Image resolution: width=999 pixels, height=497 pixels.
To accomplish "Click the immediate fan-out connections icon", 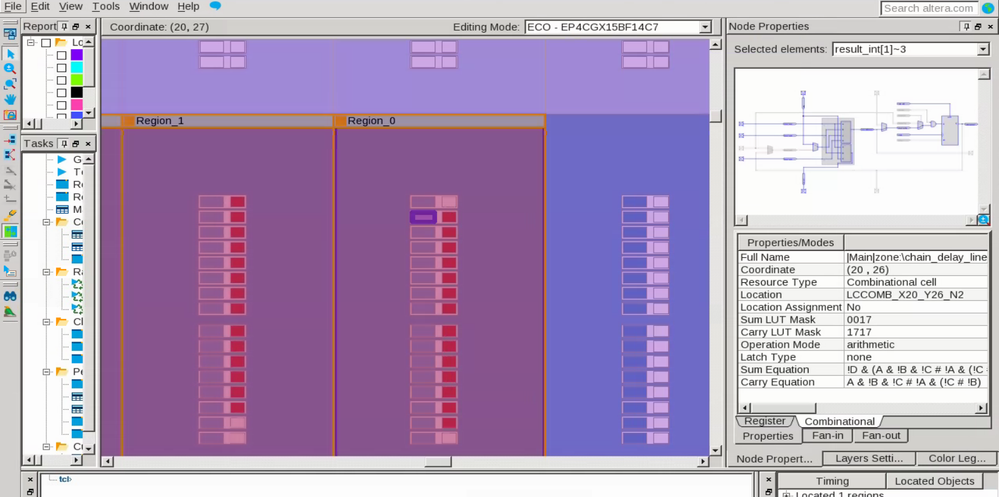I will (10, 155).
